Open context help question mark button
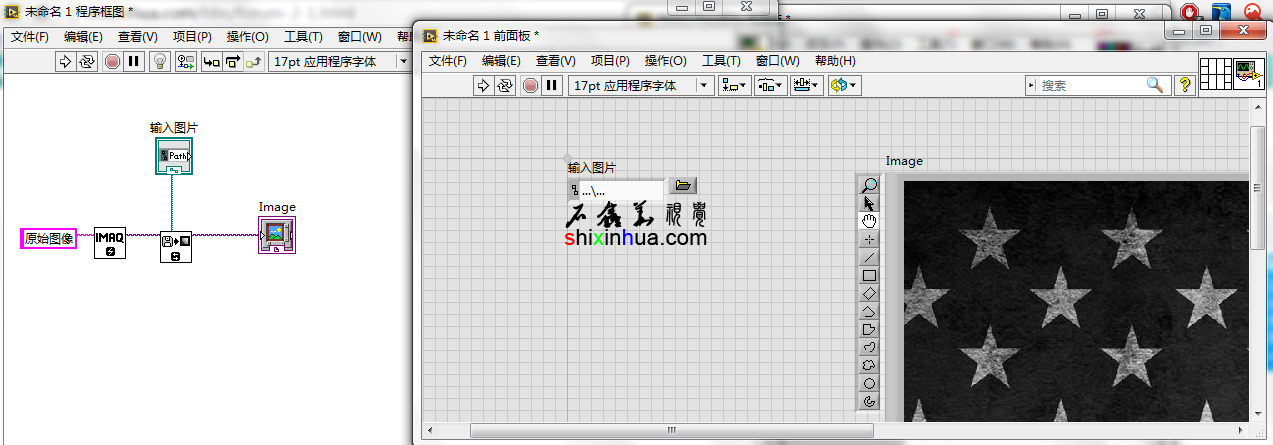The width and height of the screenshot is (1273, 445). 1185,86
